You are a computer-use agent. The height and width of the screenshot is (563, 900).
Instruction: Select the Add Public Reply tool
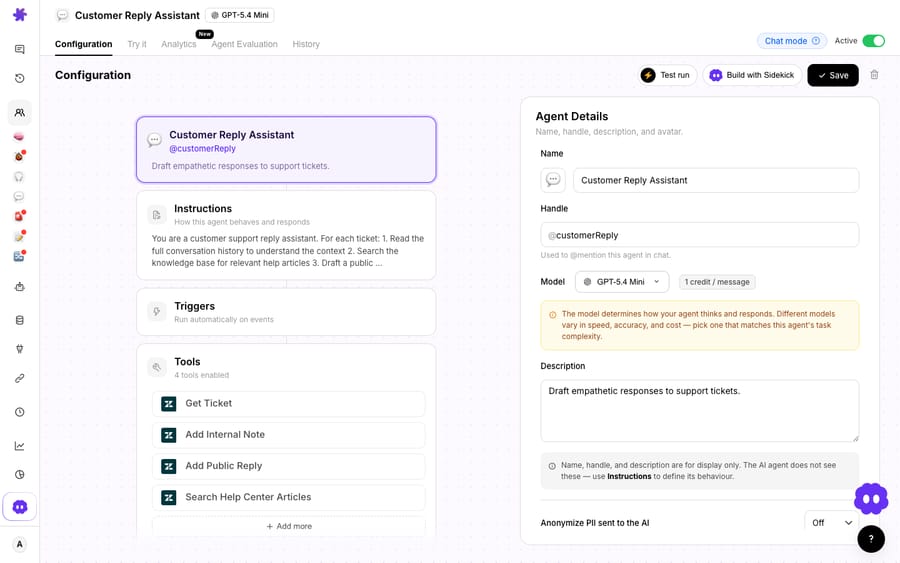[289, 466]
